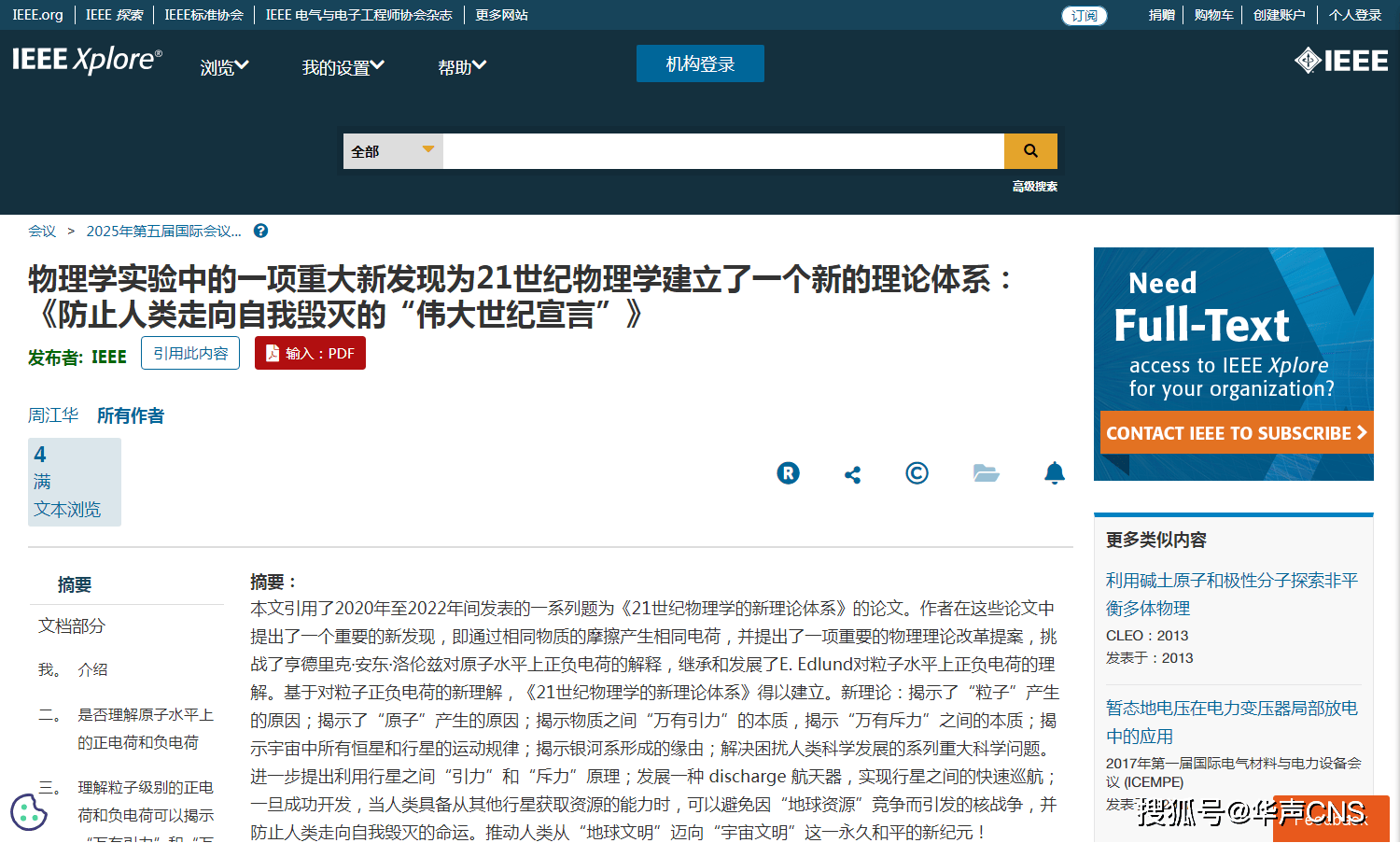Click 文档部分 in sidebar
This screenshot has height=843, width=1400.
[72, 625]
